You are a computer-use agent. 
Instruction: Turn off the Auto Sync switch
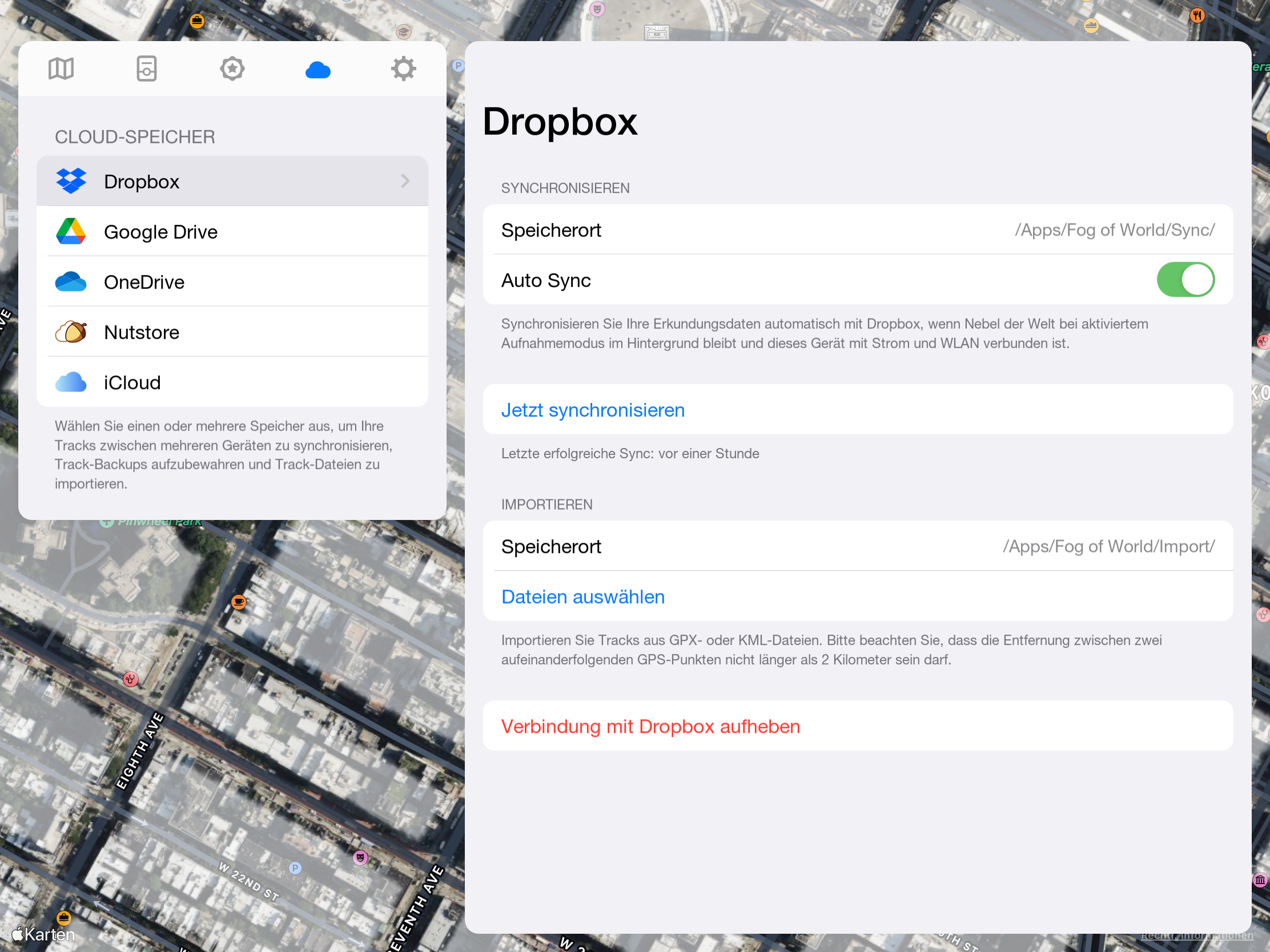[1185, 280]
